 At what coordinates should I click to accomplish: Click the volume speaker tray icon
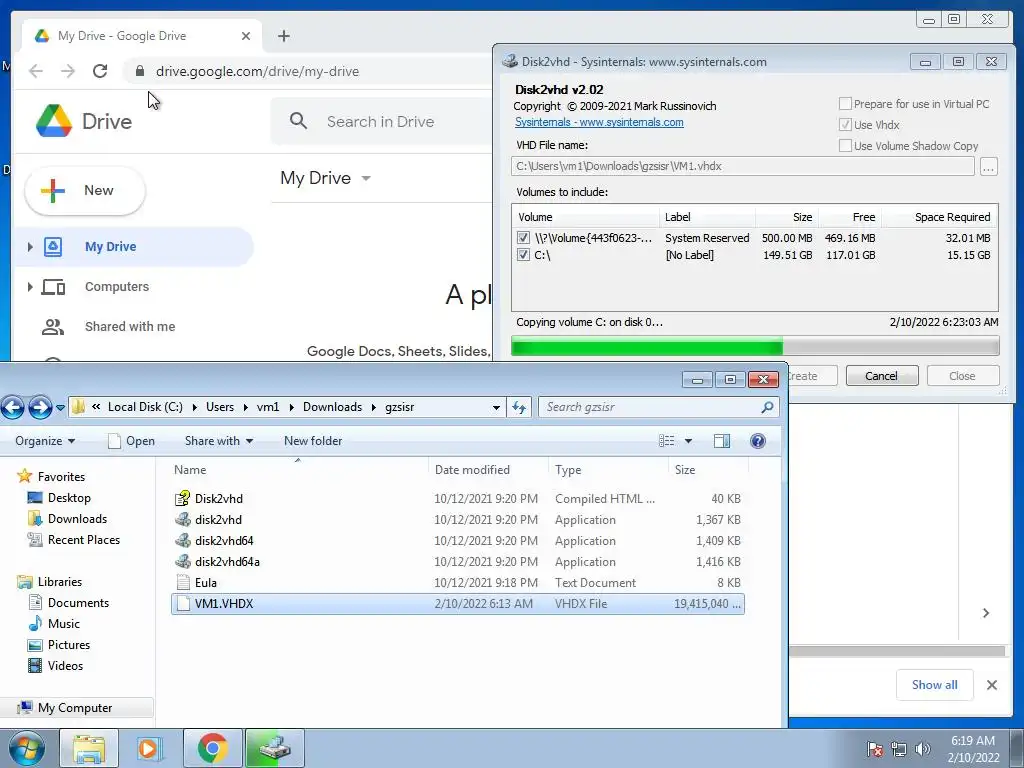click(922, 749)
